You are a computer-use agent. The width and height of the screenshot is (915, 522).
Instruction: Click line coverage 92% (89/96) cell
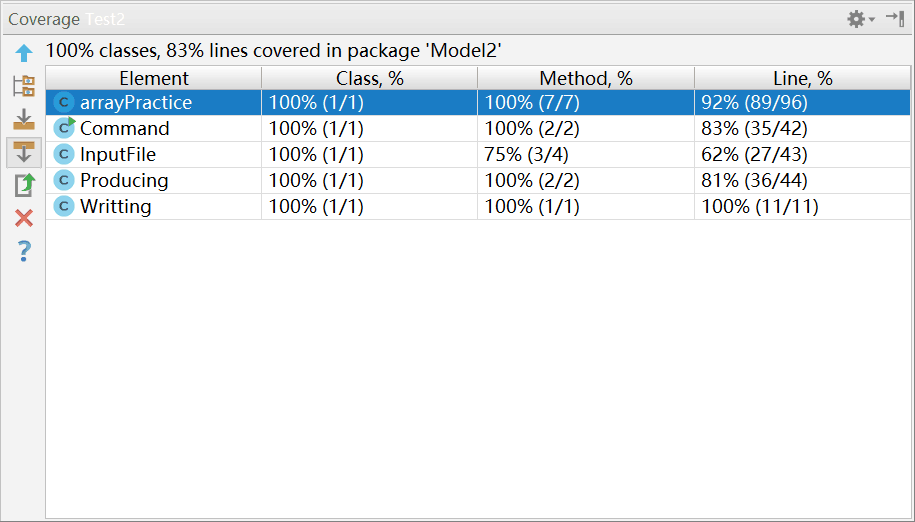click(802, 103)
